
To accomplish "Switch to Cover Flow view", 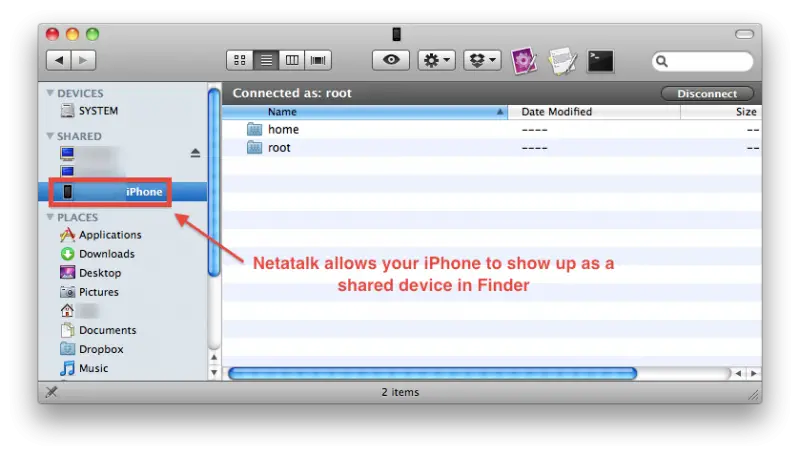I will [318, 60].
